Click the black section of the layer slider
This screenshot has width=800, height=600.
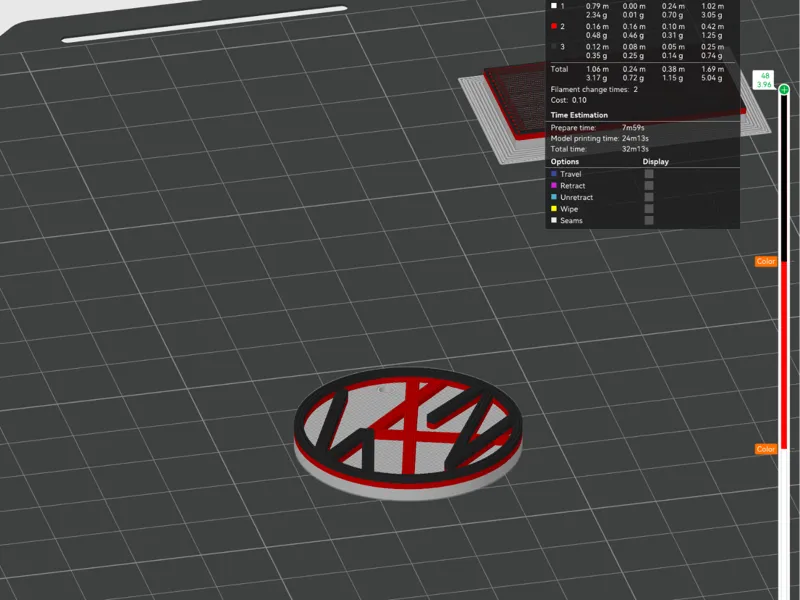[x=784, y=178]
